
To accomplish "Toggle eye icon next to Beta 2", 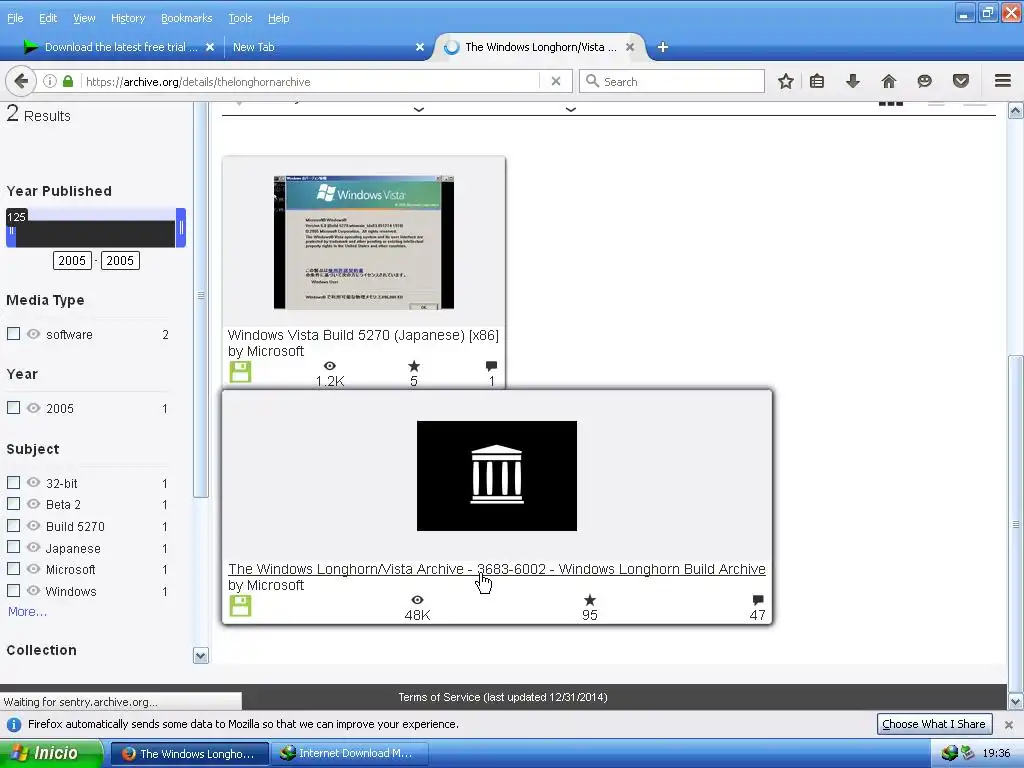I will pos(33,504).
